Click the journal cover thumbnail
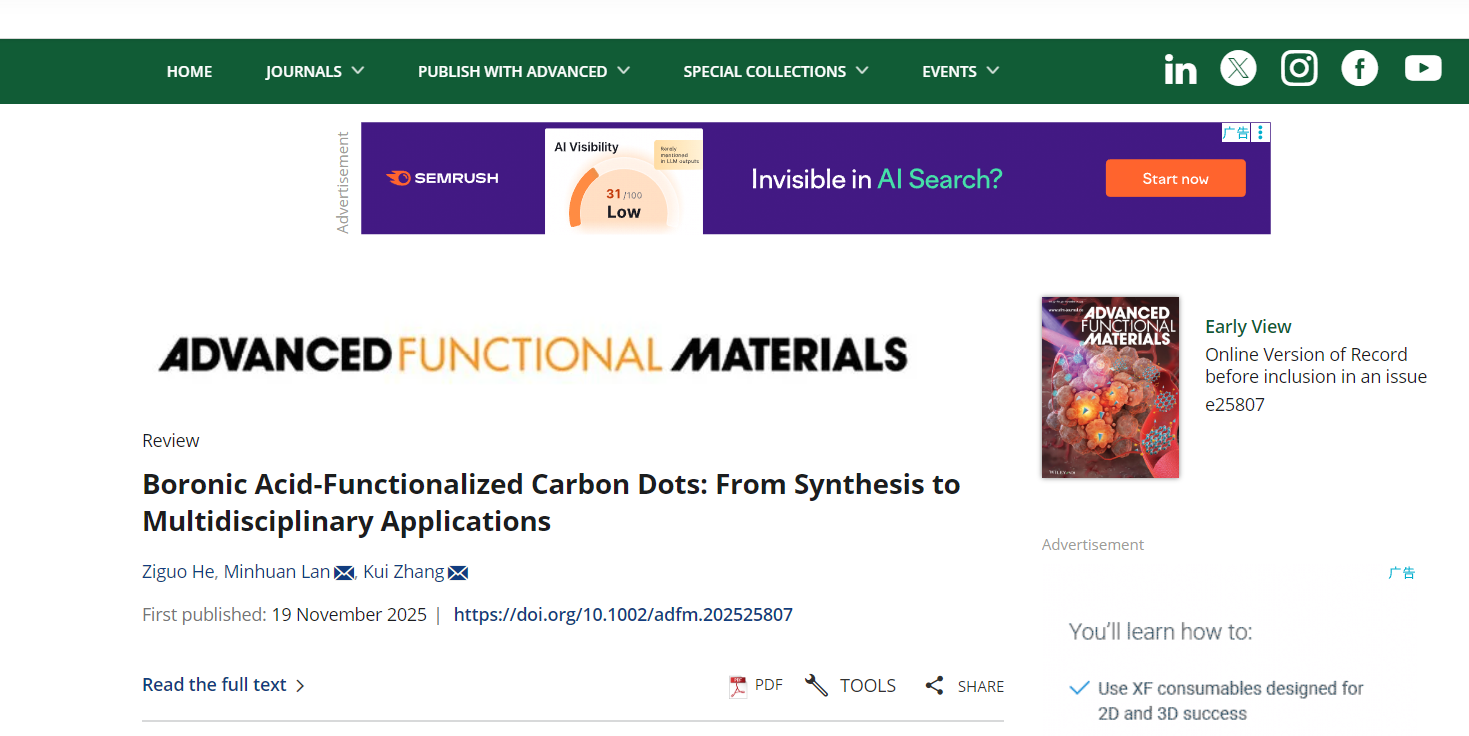This screenshot has width=1469, height=736. 1110,387
